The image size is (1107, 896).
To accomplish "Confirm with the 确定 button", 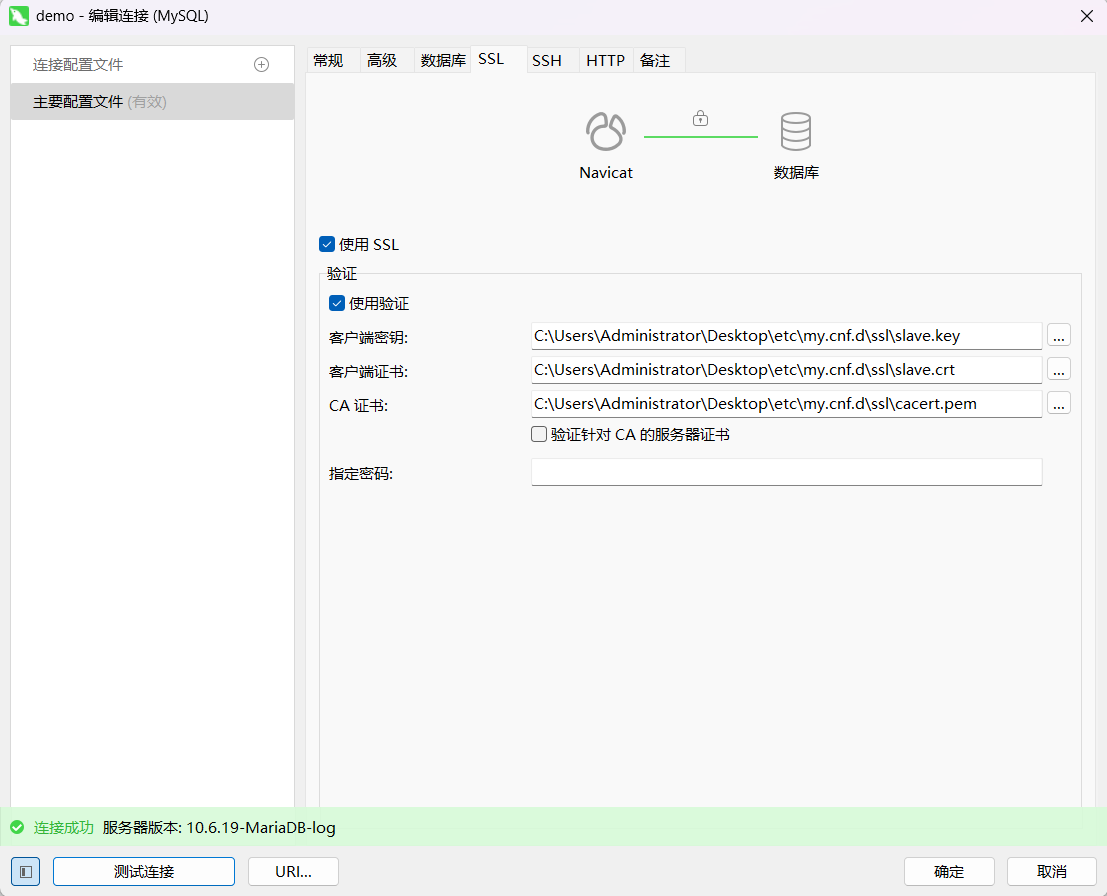I will click(949, 871).
